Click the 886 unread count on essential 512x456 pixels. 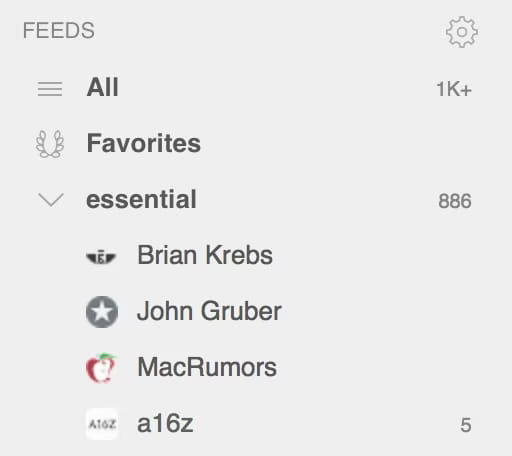455,201
